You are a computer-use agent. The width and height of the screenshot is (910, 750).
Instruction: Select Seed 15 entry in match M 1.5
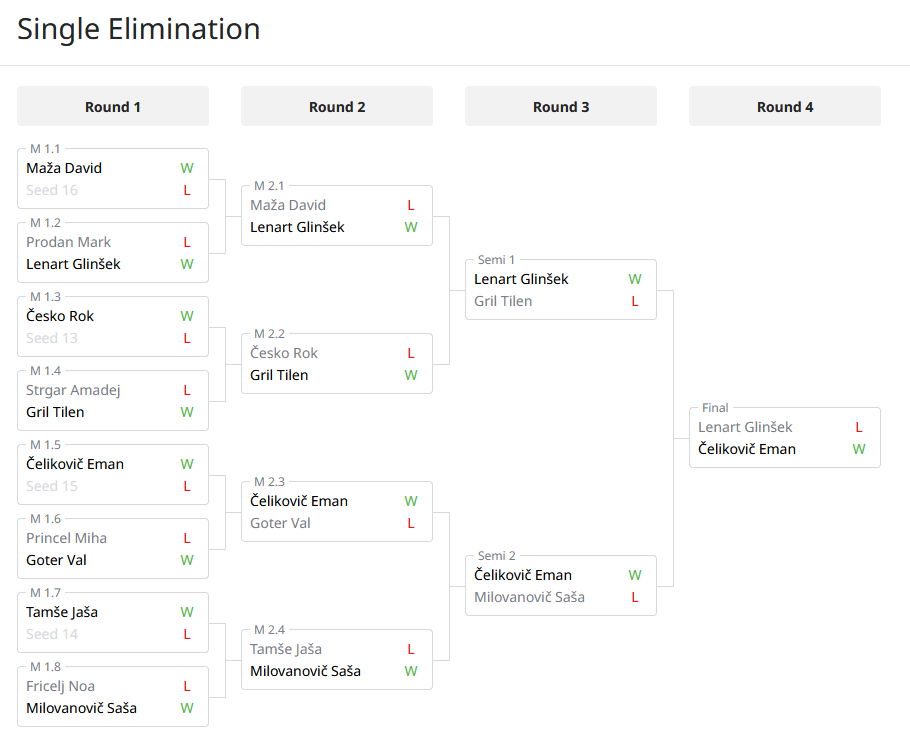point(52,486)
